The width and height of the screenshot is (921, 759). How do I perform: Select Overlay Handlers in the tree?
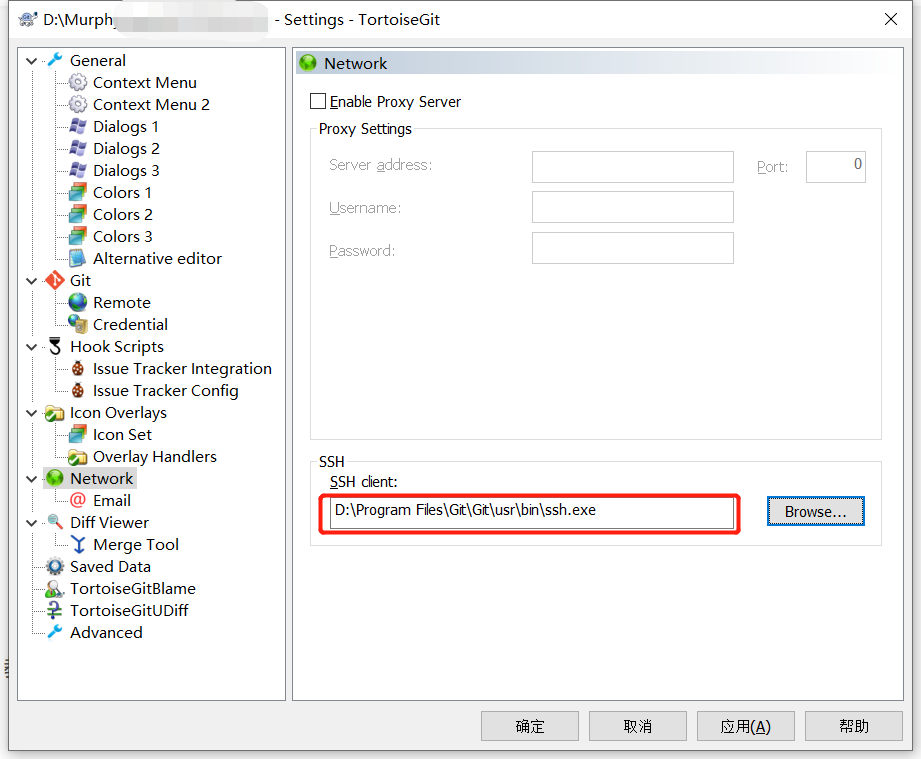(x=154, y=456)
